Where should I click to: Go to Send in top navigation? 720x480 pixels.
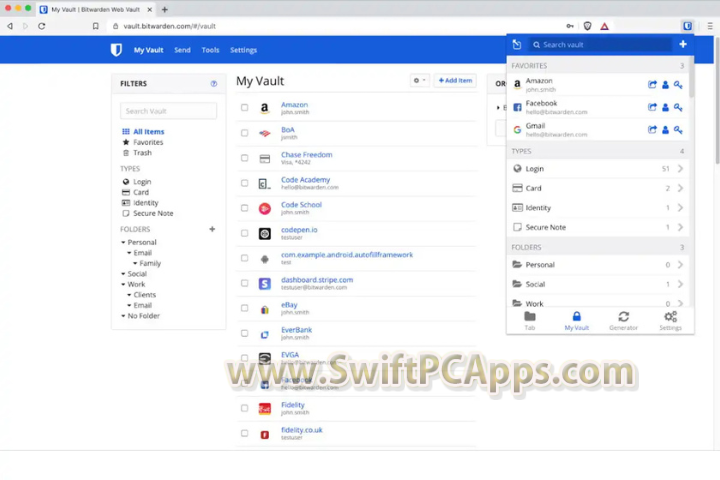182,50
